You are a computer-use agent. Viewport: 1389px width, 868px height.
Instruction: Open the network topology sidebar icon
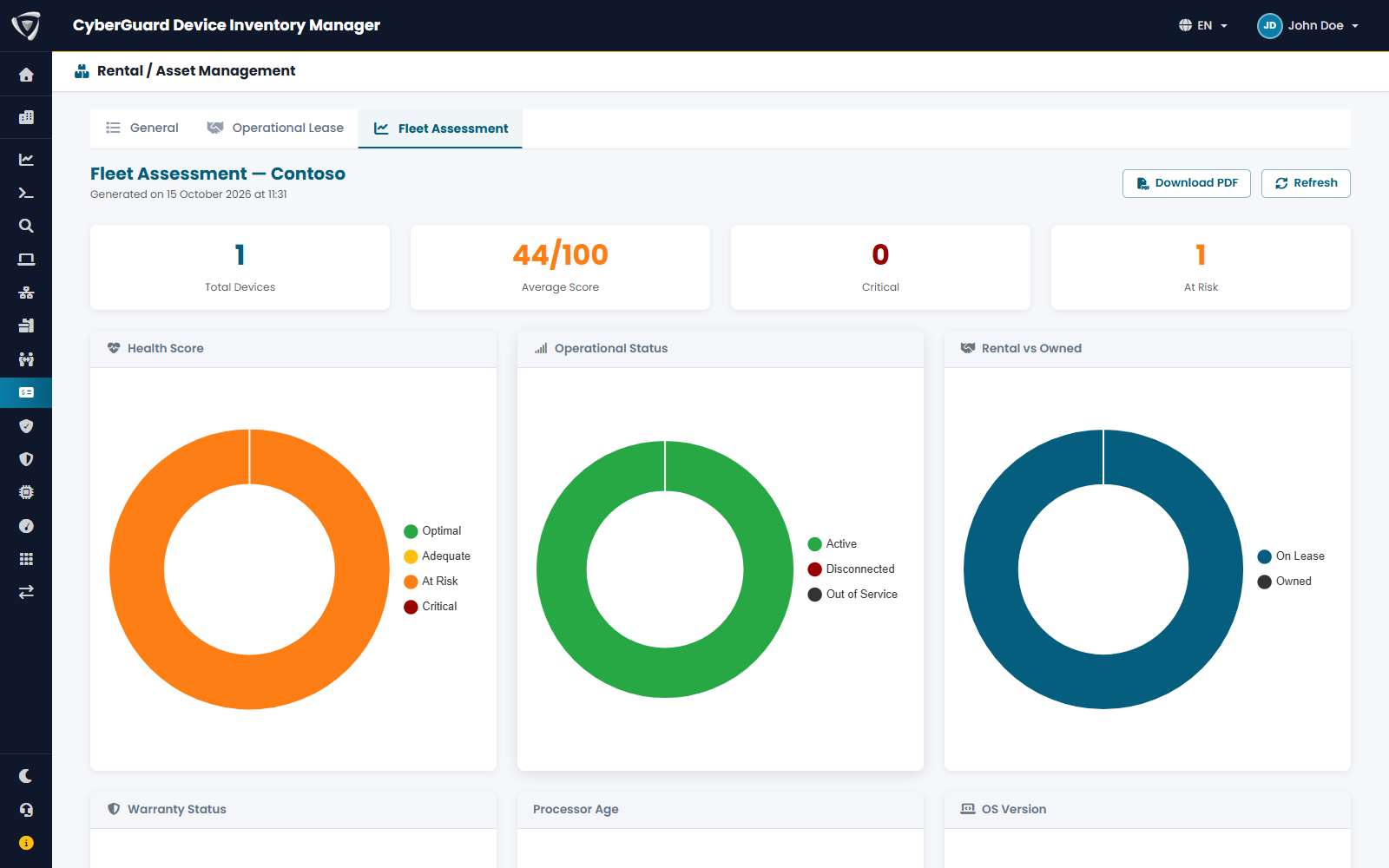26,293
